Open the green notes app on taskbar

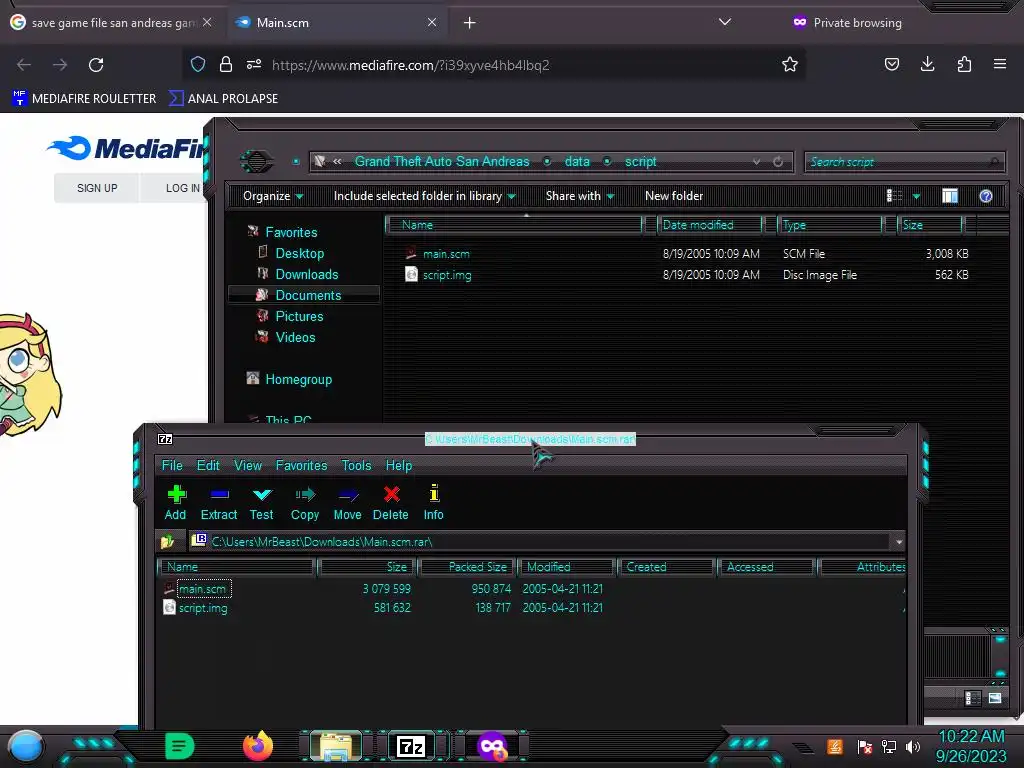coord(180,746)
